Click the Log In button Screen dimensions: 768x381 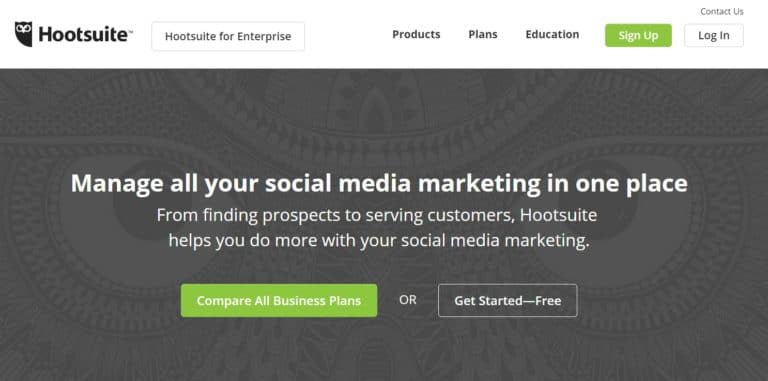[714, 35]
